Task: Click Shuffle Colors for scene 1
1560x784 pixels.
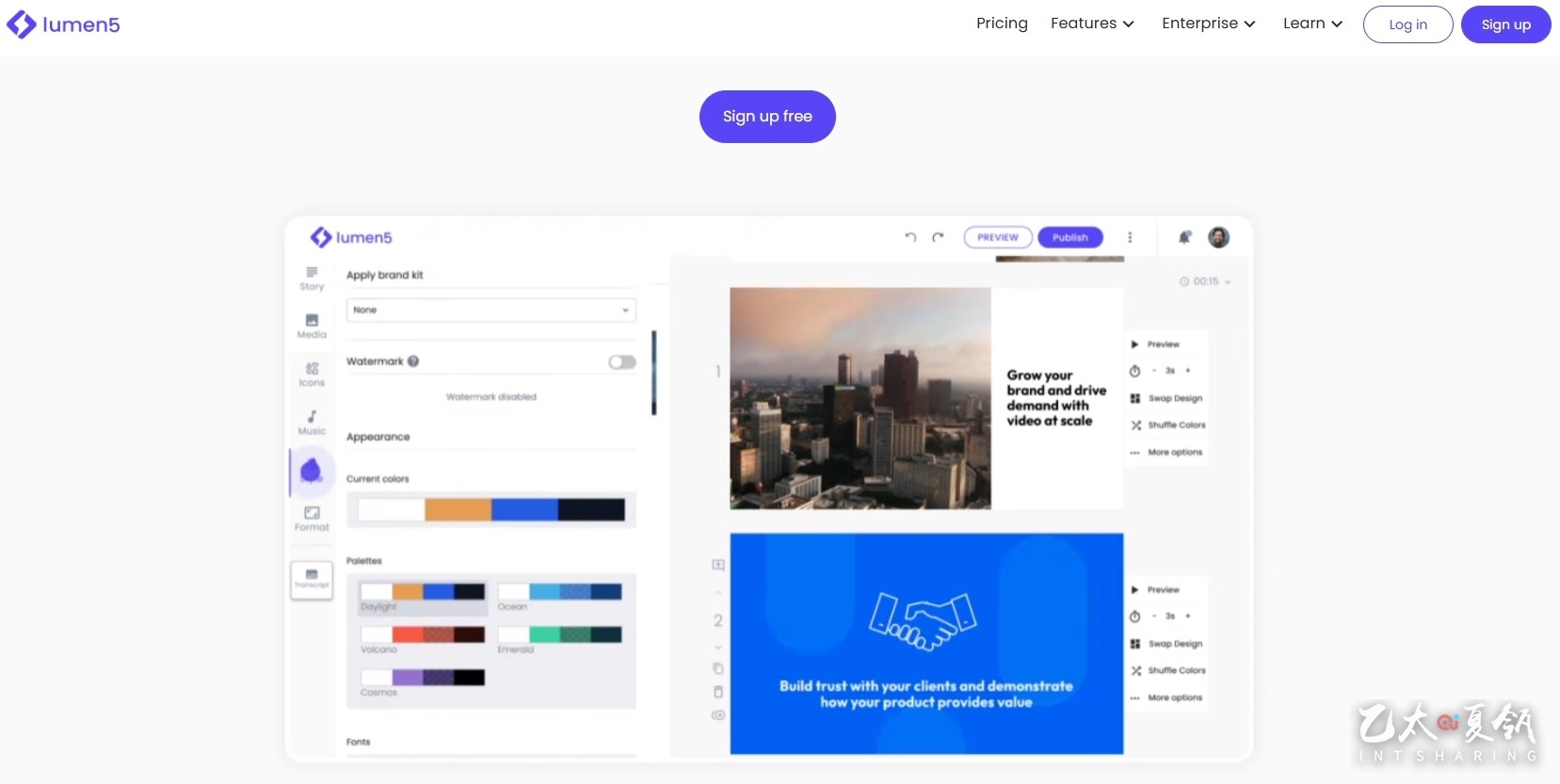Action: [1167, 425]
